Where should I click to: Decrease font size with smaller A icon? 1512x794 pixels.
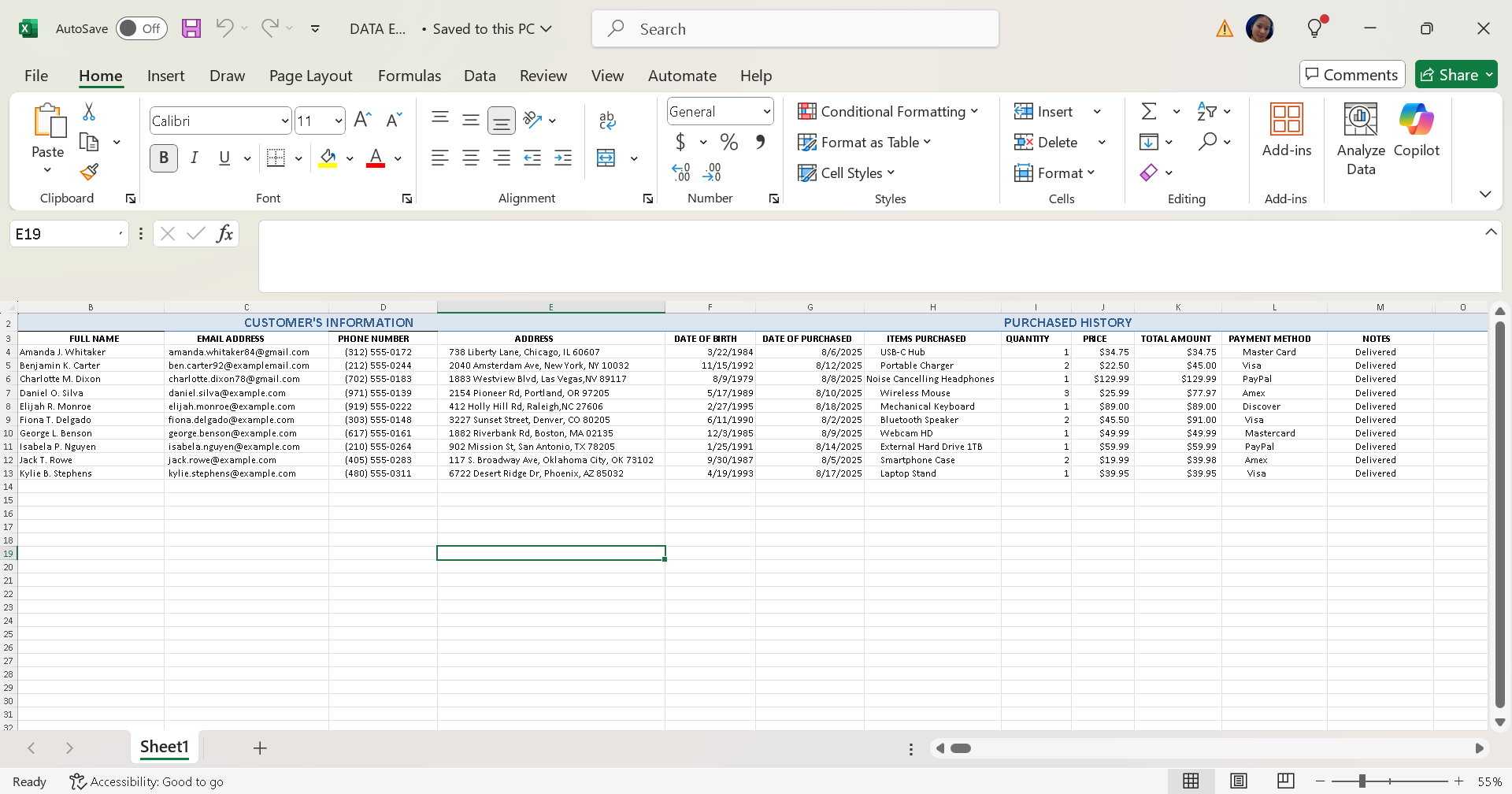point(394,120)
